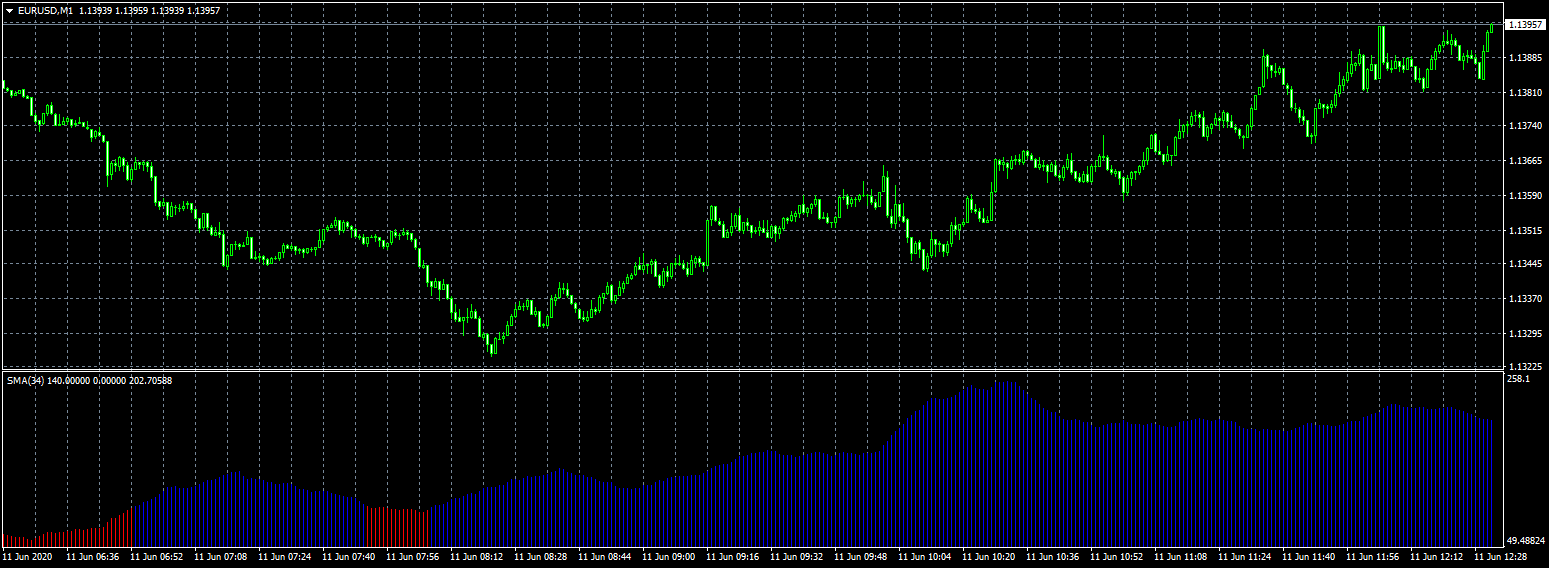Screen dimensions: 1549x568
Task: Click the 258.1 indicator scale value
Action: (1519, 379)
